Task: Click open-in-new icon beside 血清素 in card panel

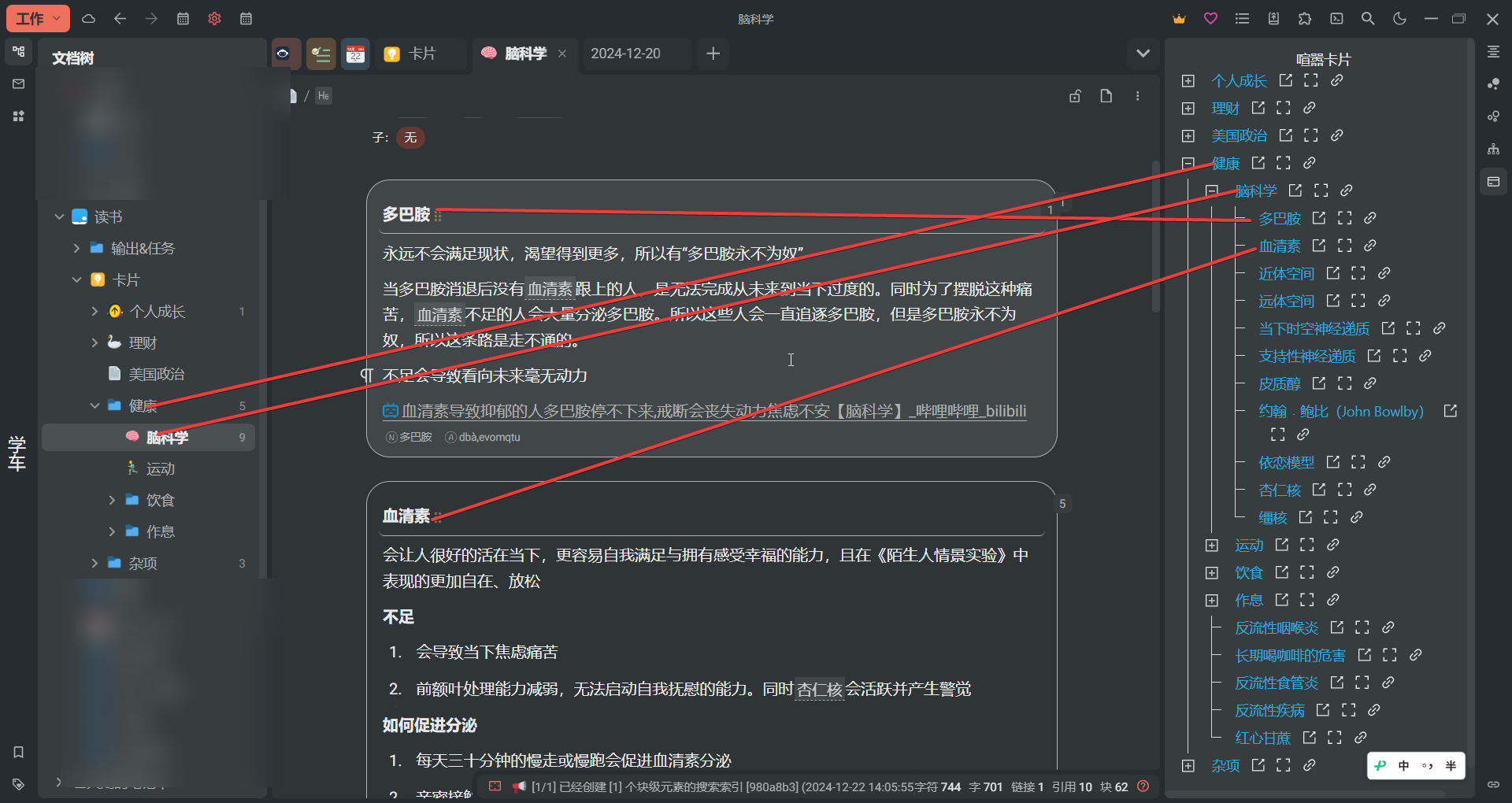Action: click(1319, 246)
